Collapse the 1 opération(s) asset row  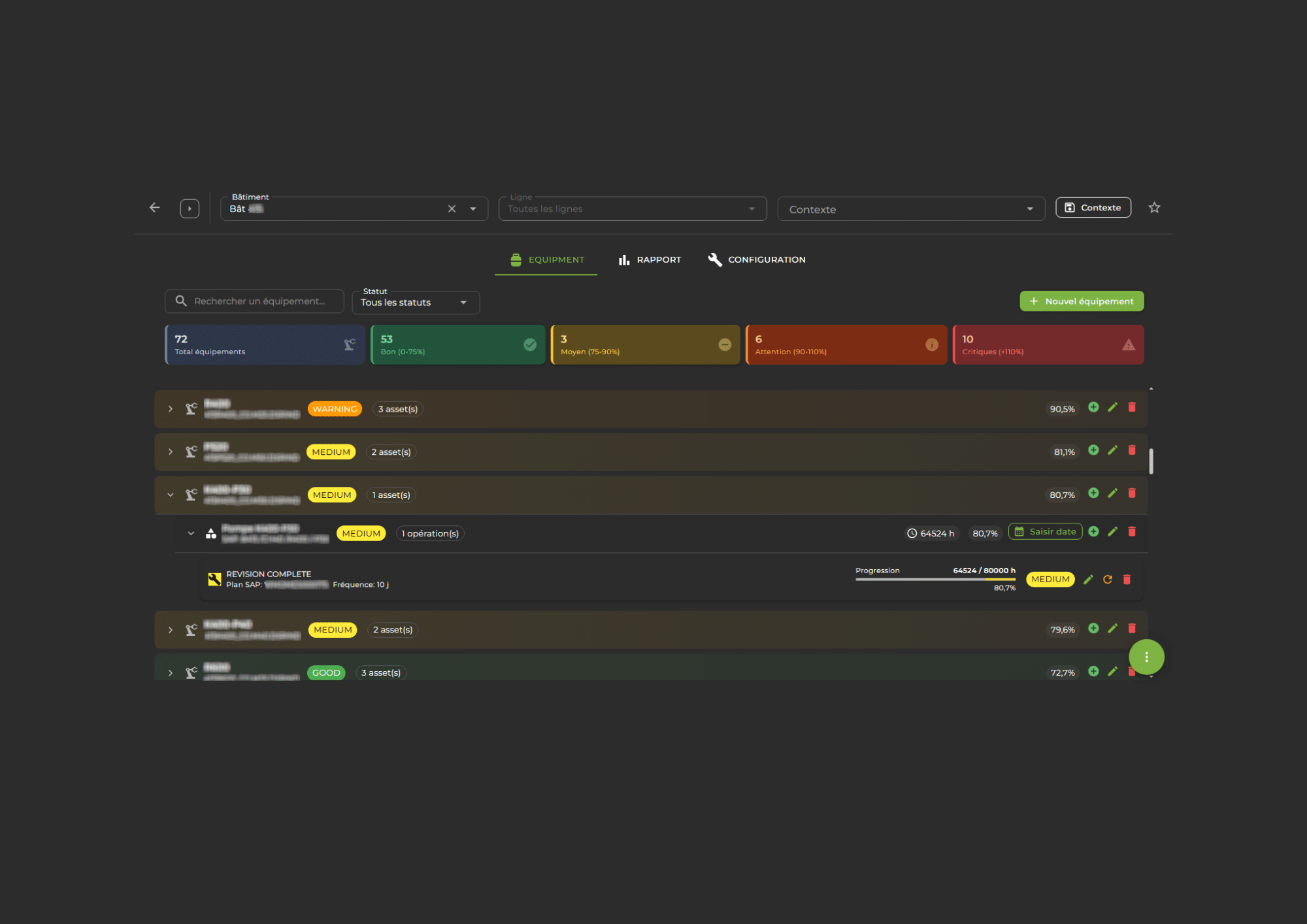tap(191, 533)
